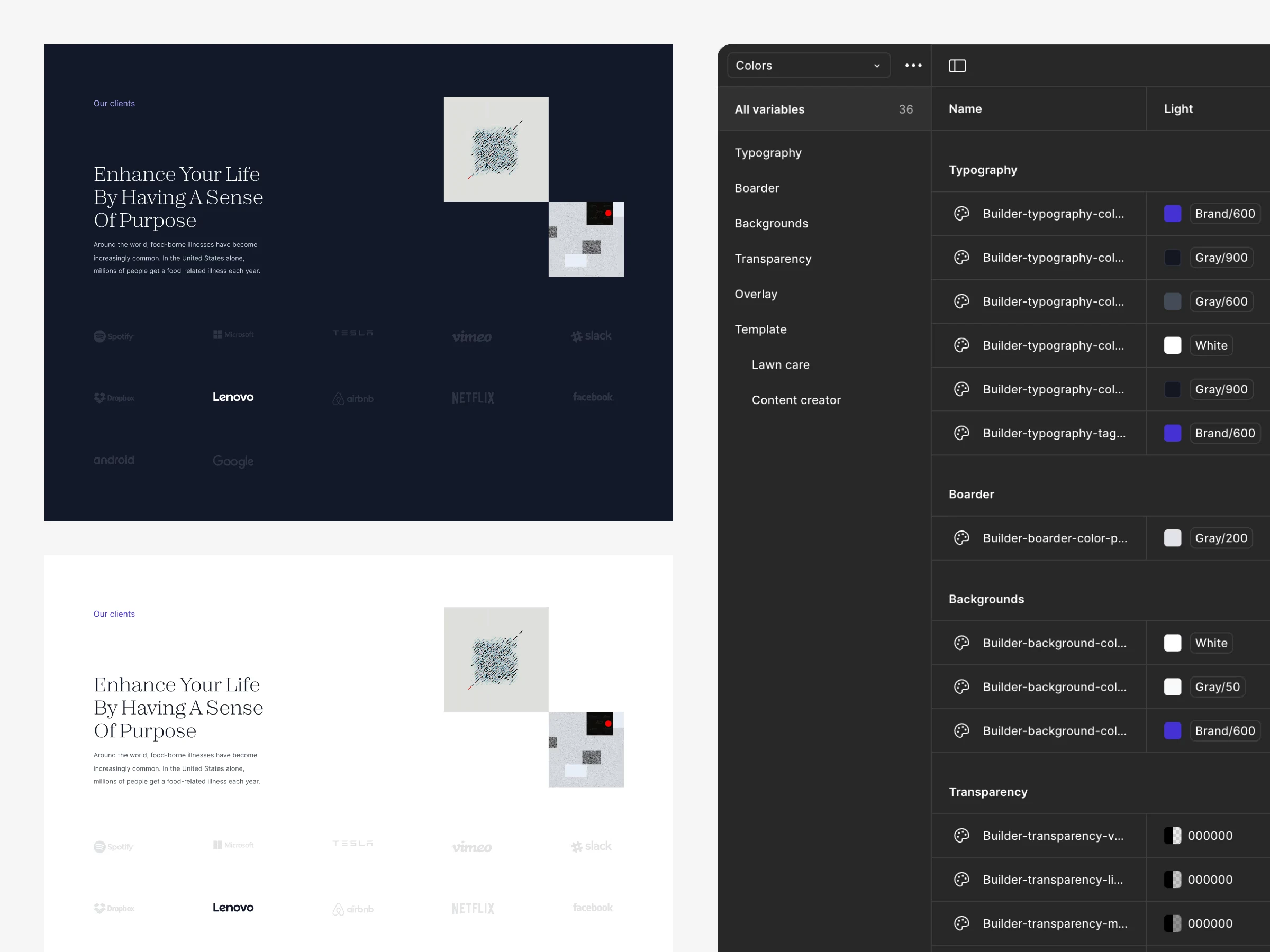Select abstract artwork thumbnail in dark frame
The width and height of the screenshot is (1270, 952).
tap(495, 149)
